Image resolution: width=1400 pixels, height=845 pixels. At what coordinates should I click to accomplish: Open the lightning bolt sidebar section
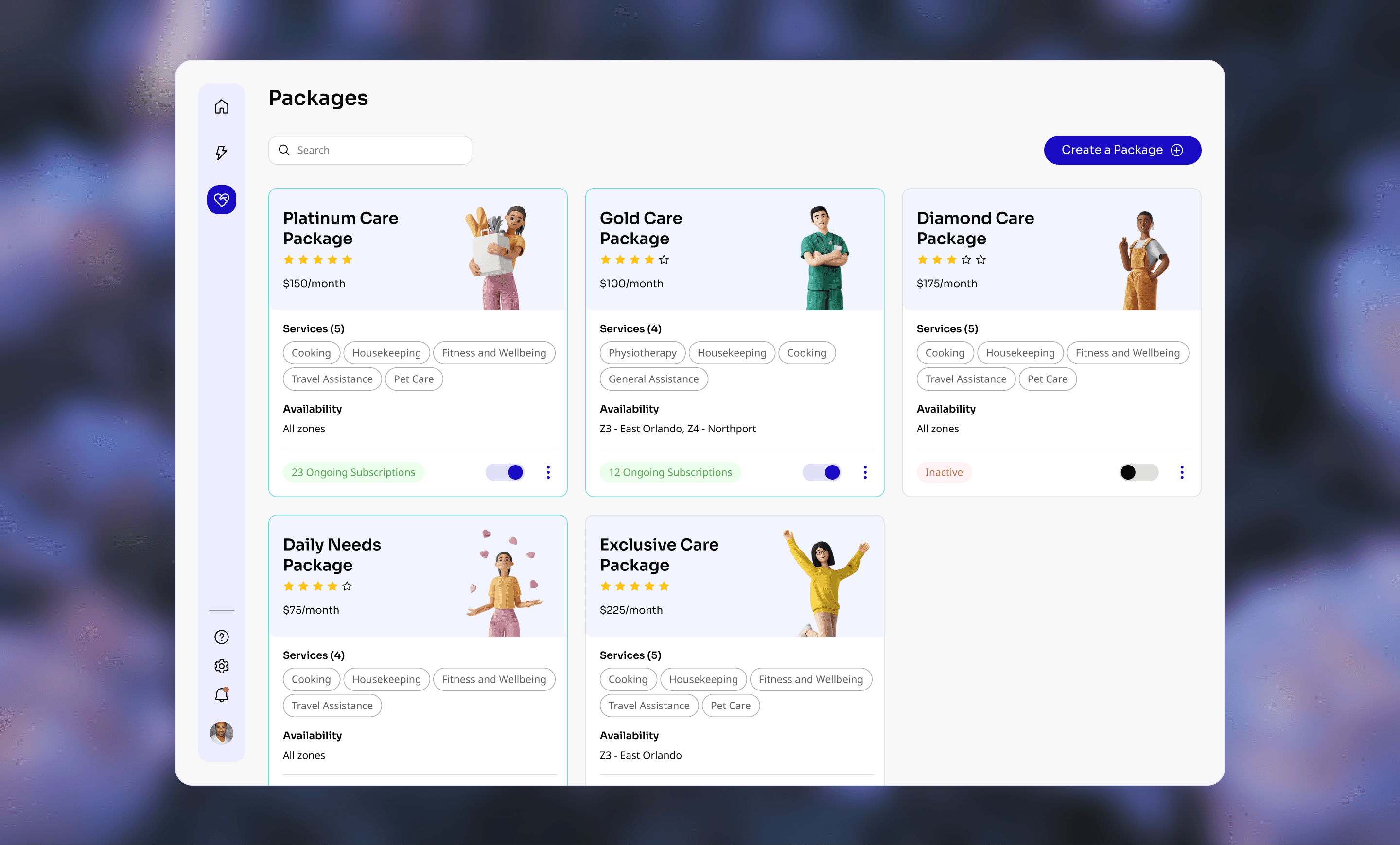click(222, 152)
